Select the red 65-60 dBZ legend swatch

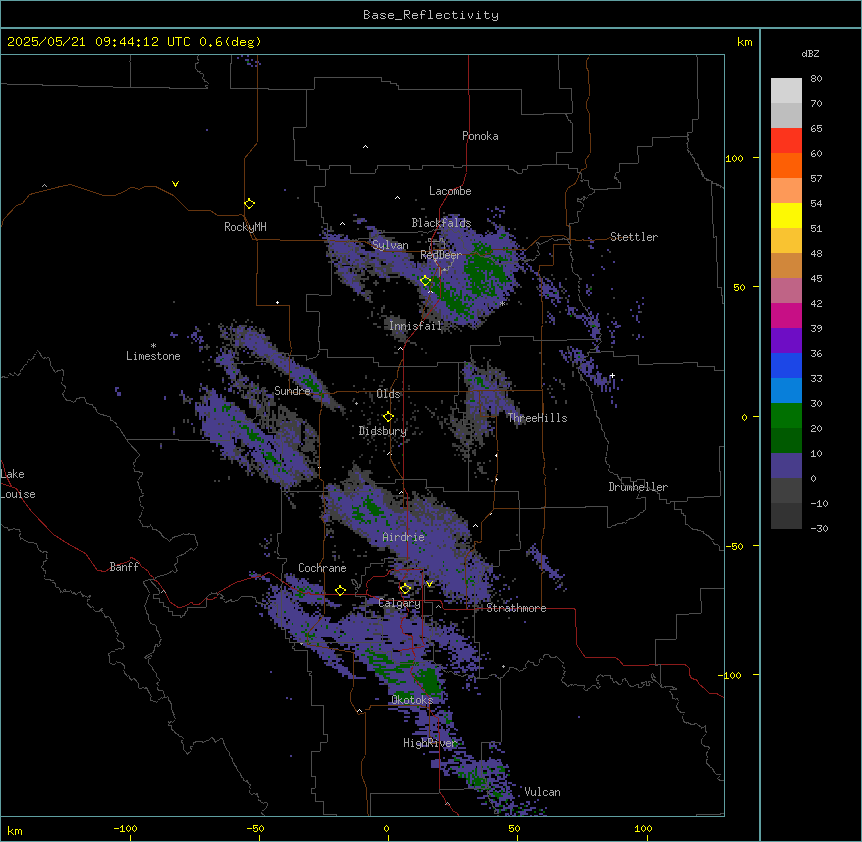click(786, 140)
